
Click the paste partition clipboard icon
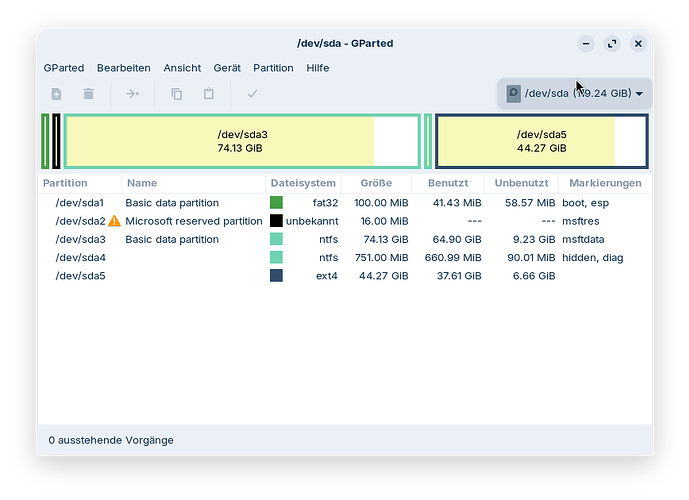[x=209, y=94]
